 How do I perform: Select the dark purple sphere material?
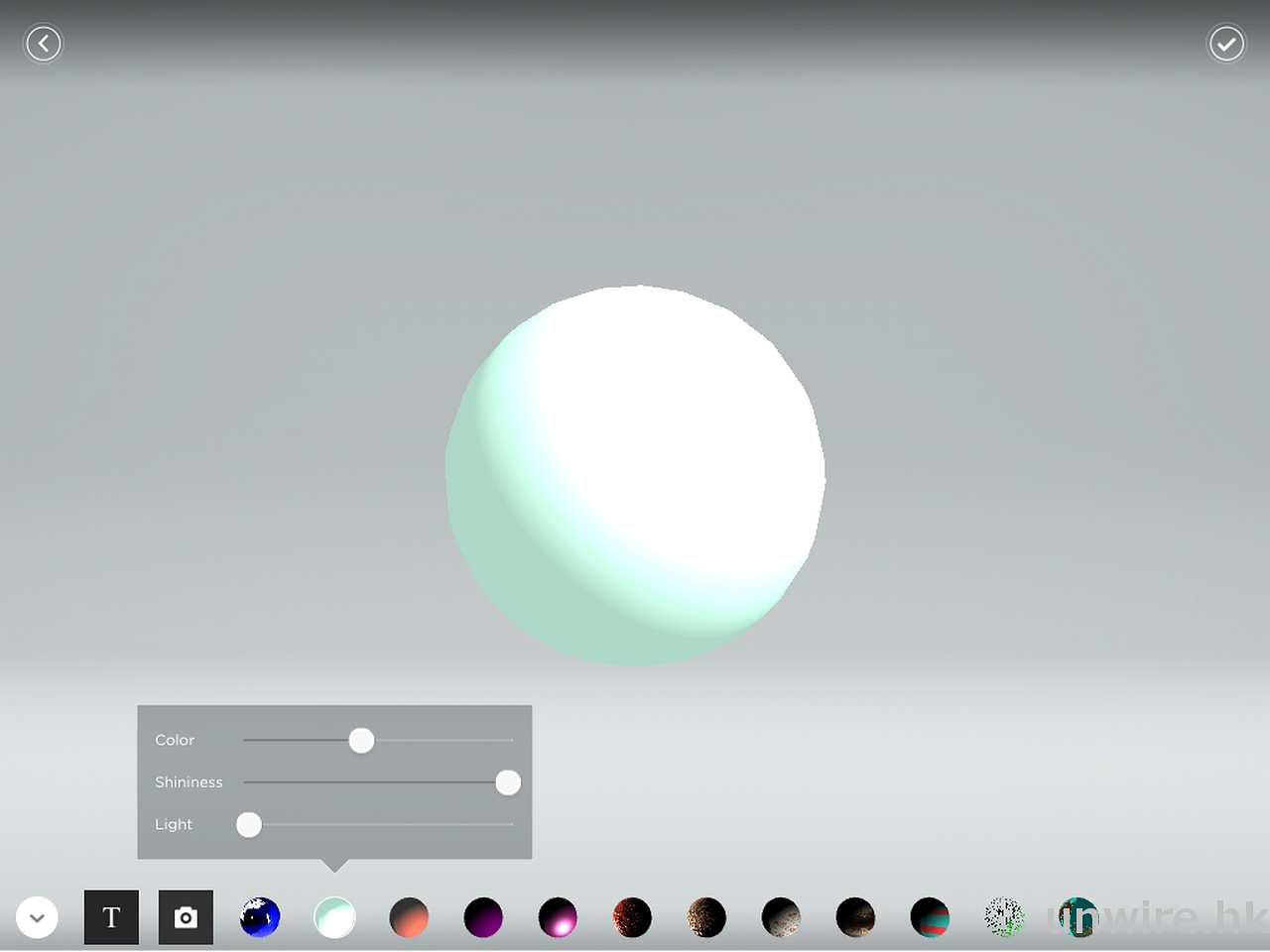click(483, 918)
